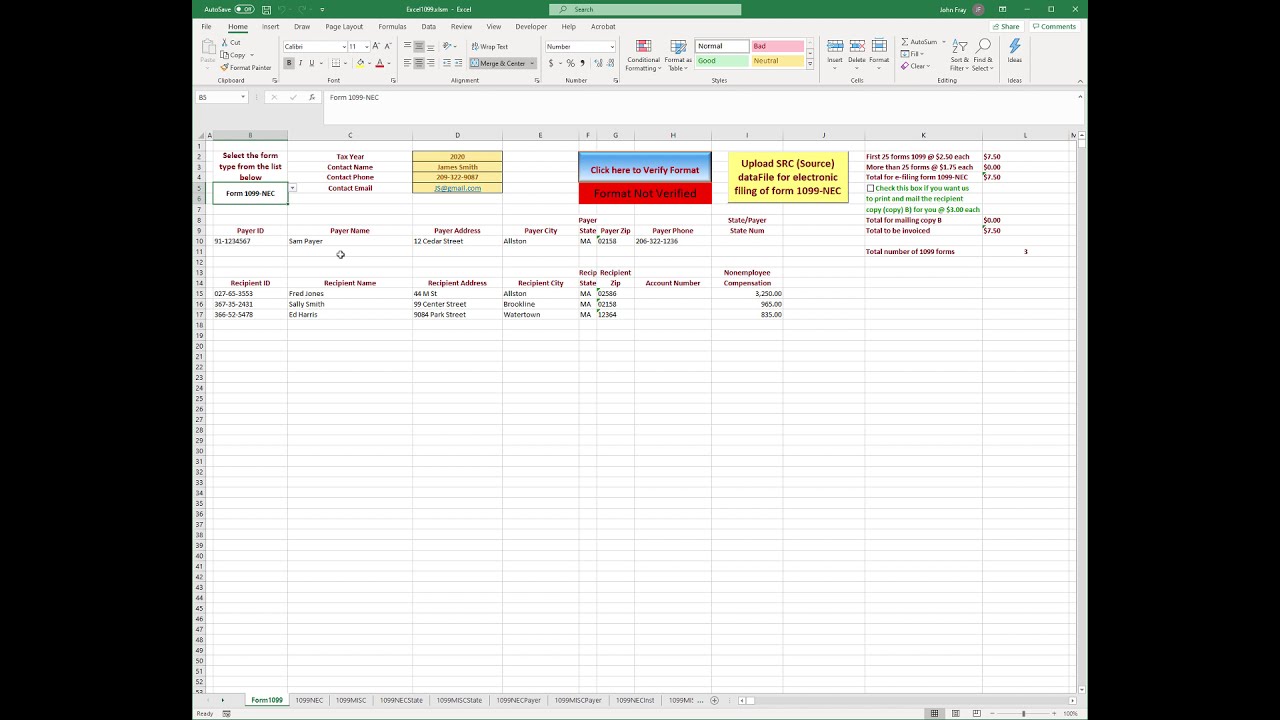
Task: Click the Increase Font Size icon
Action: click(x=376, y=46)
